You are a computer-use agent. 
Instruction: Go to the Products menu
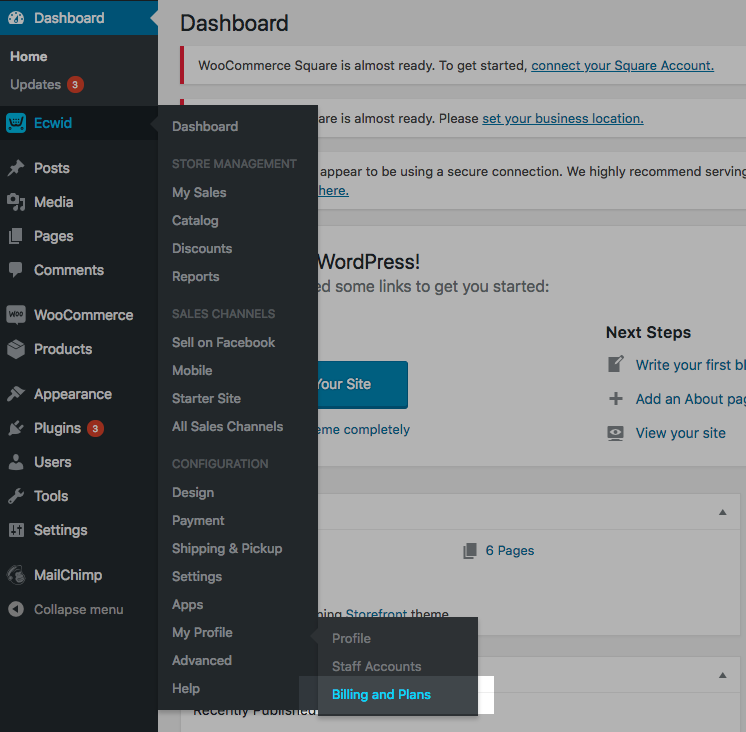(x=63, y=349)
